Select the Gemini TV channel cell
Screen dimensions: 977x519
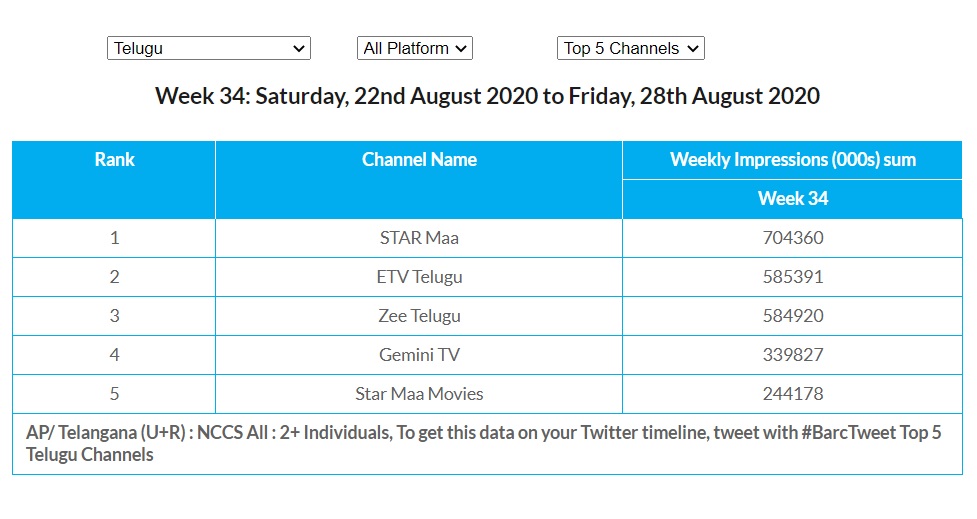419,355
